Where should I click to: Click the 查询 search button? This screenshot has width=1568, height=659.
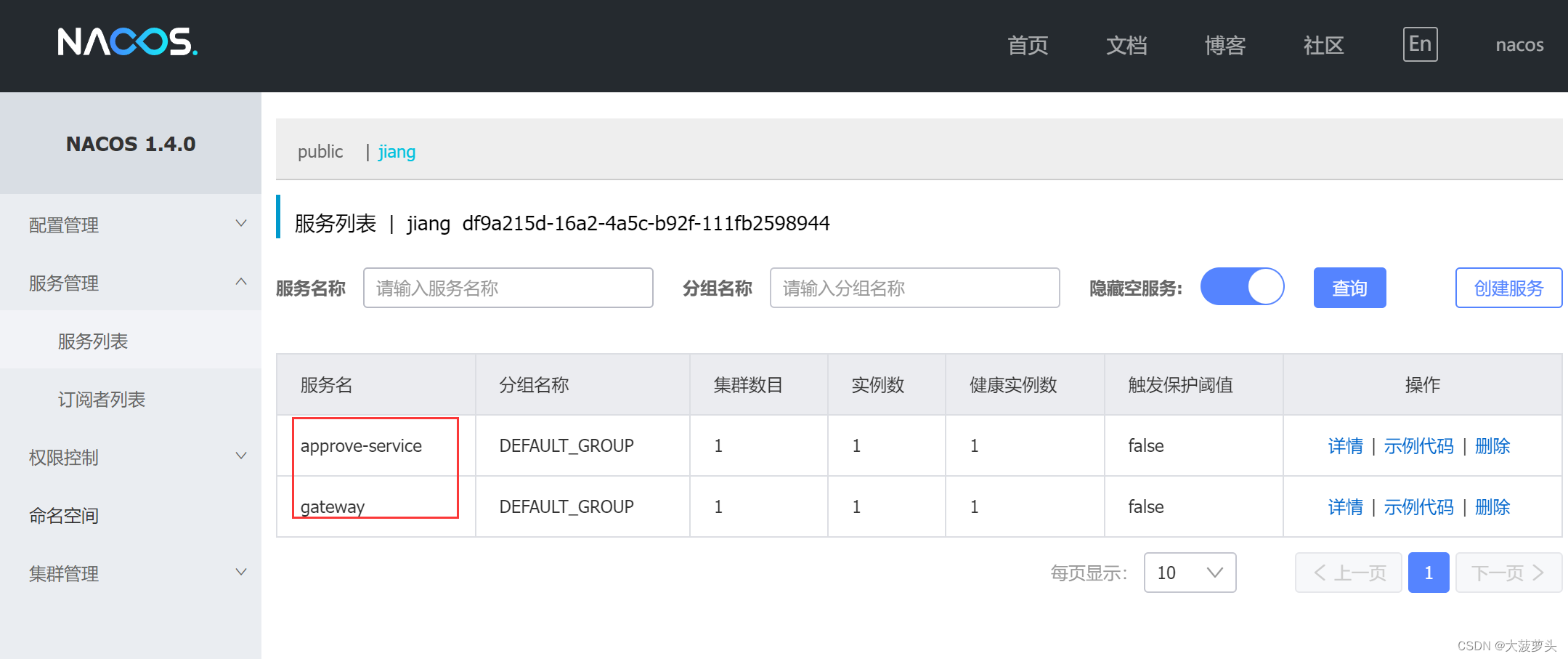1349,288
